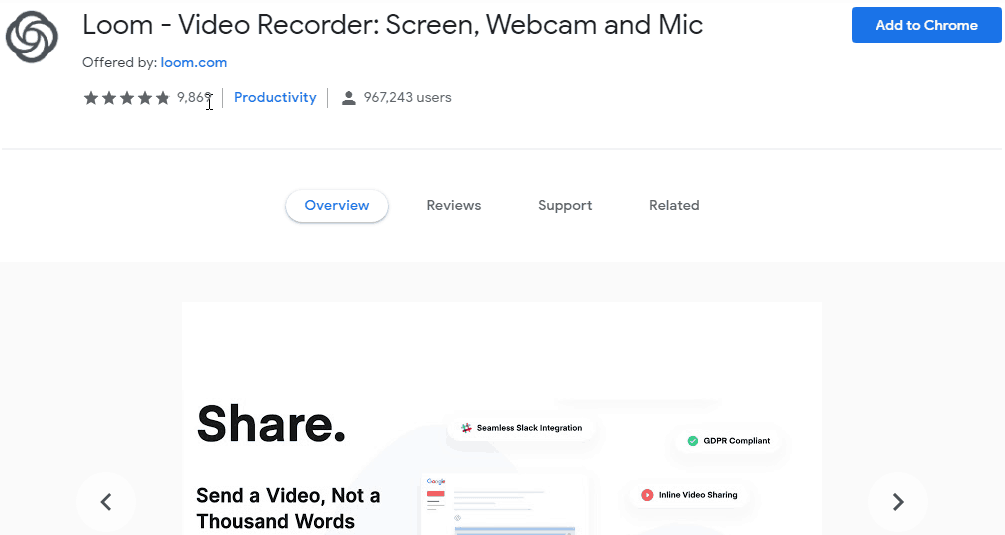
Task: Open the Productivity category link
Action: pos(275,97)
